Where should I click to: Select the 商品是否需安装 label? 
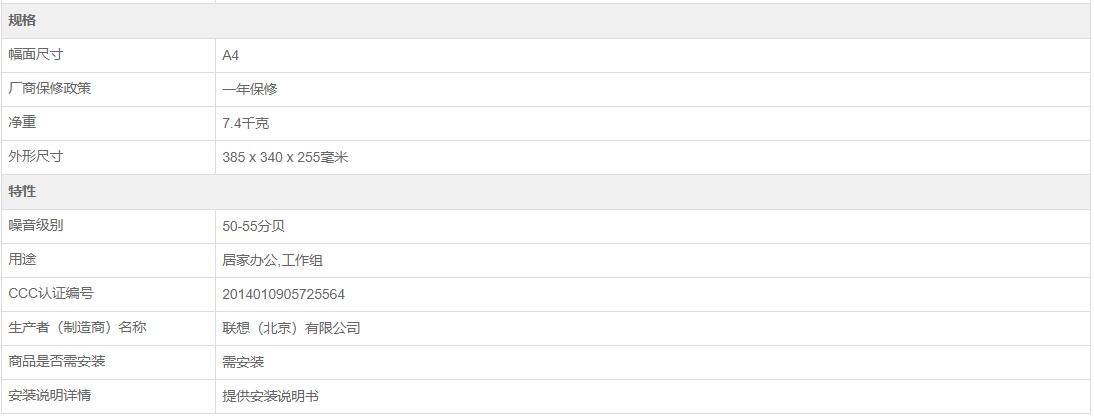tap(57, 362)
